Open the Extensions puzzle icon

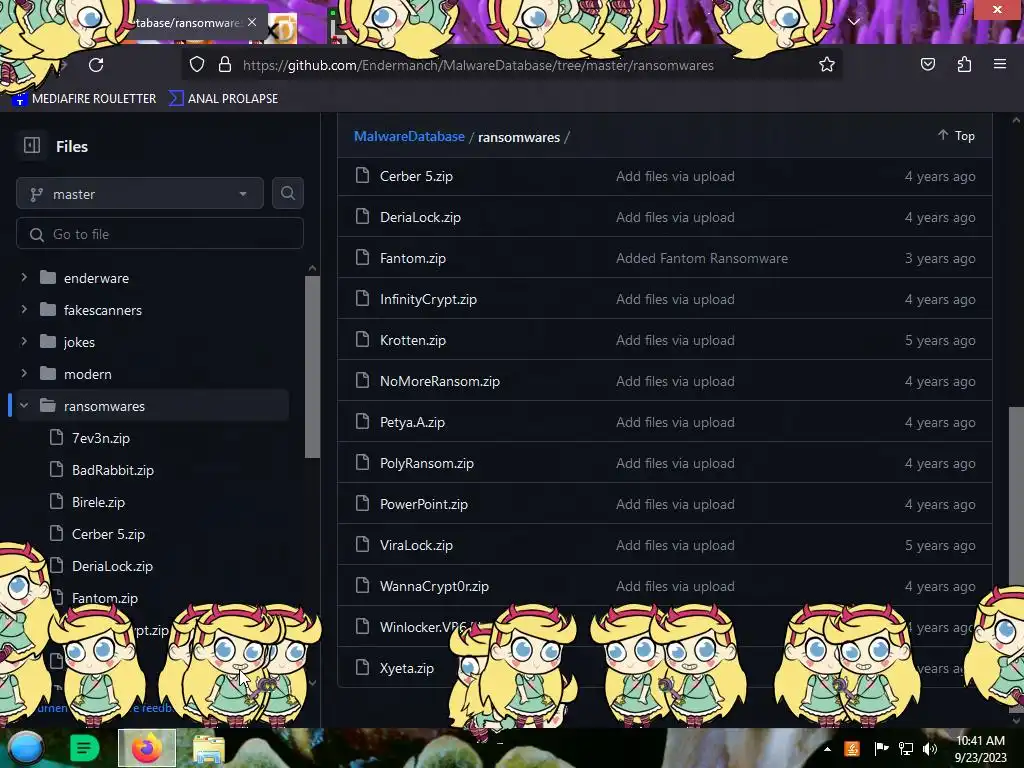964,64
